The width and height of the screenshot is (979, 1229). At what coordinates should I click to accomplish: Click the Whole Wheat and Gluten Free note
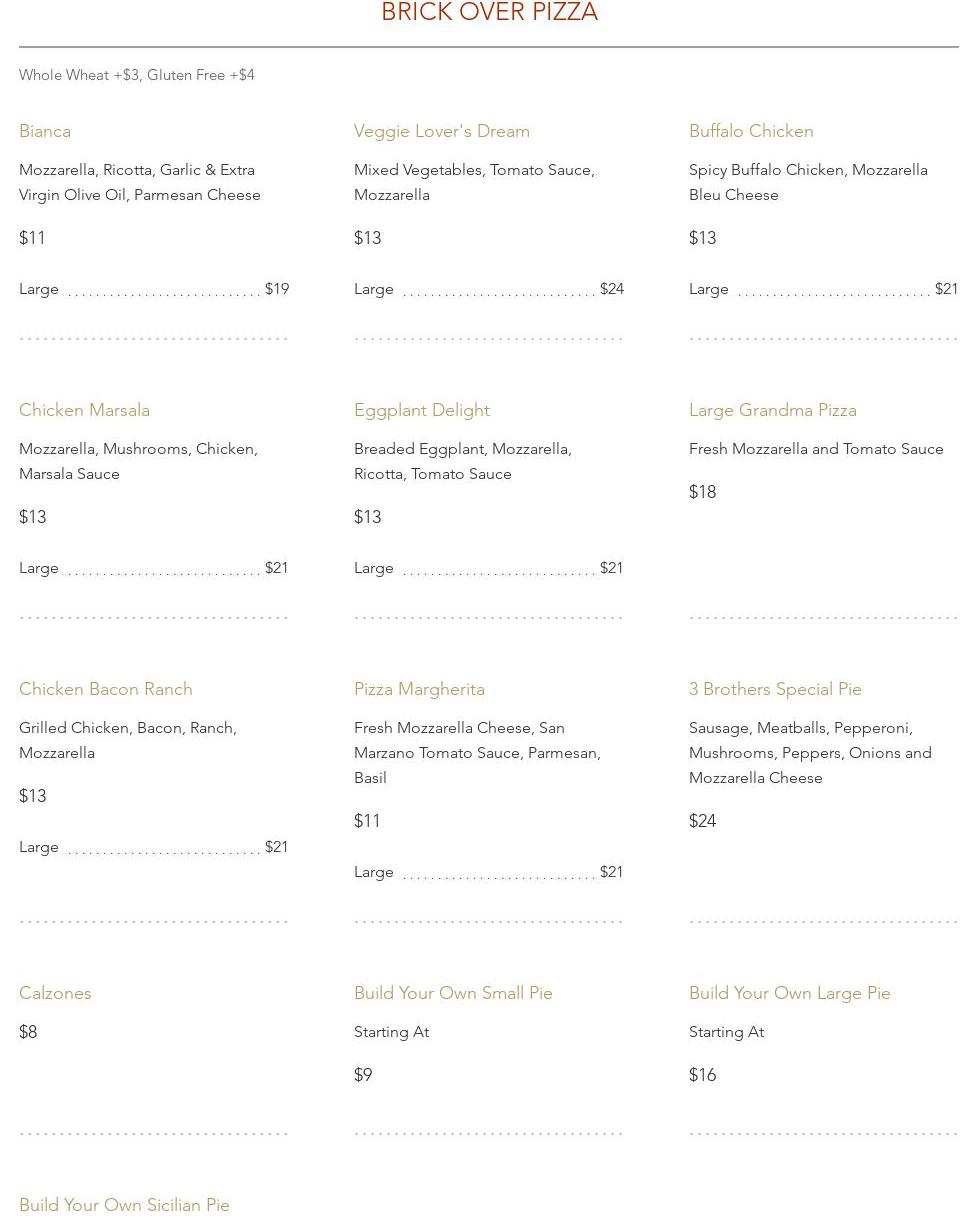[x=137, y=75]
